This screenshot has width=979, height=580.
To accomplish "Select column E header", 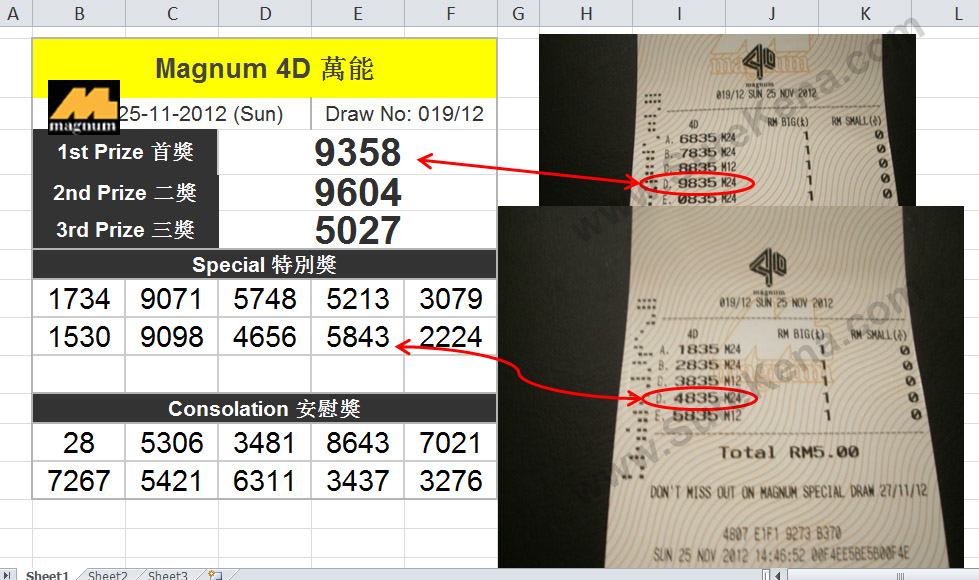I will (x=358, y=13).
